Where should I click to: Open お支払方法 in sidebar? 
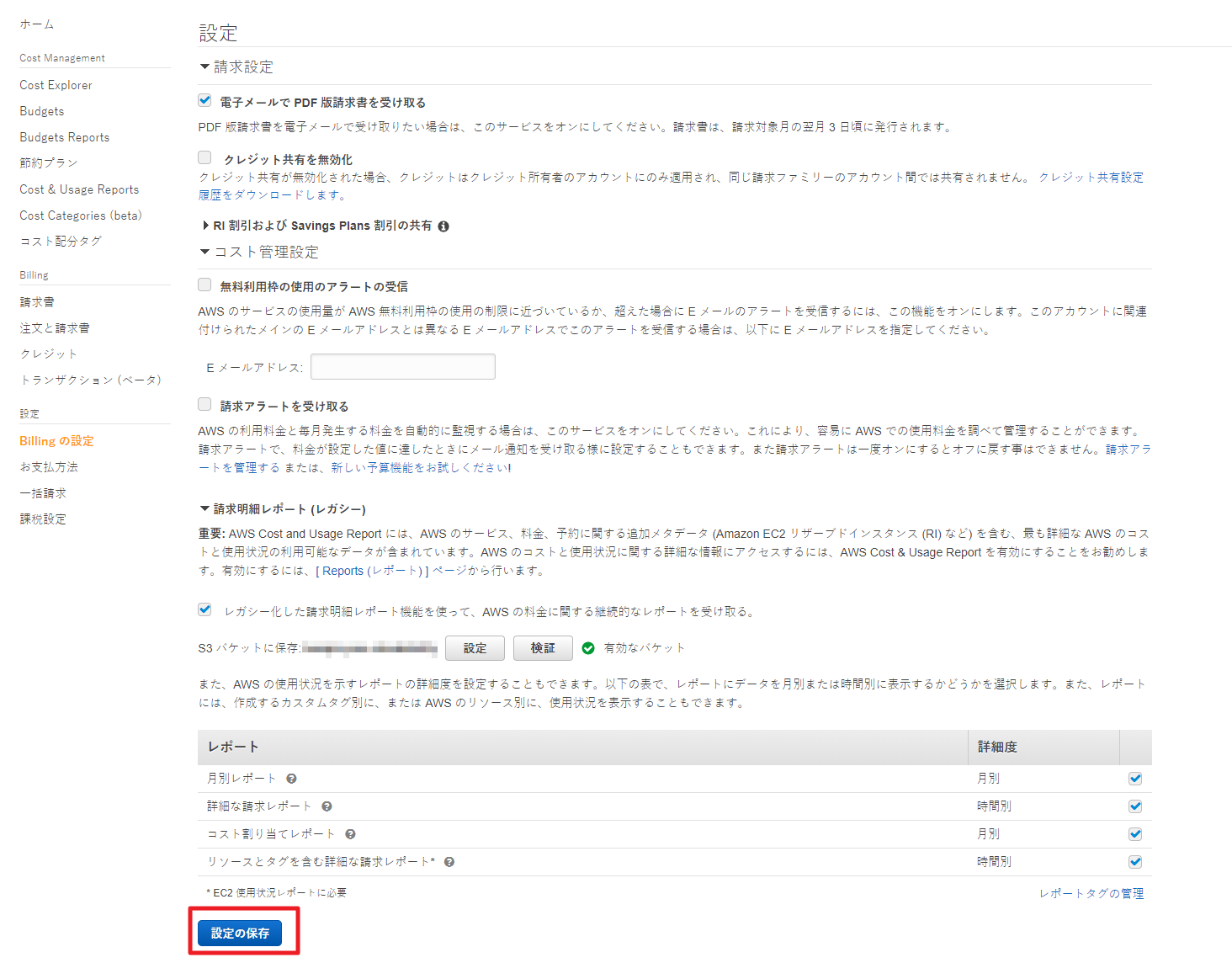[x=49, y=467]
